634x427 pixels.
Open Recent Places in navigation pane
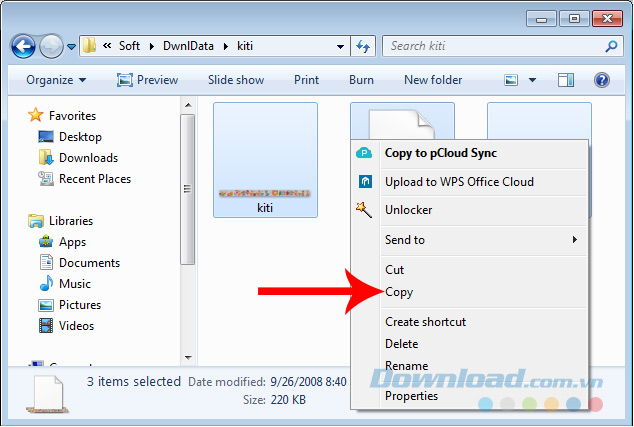click(95, 179)
